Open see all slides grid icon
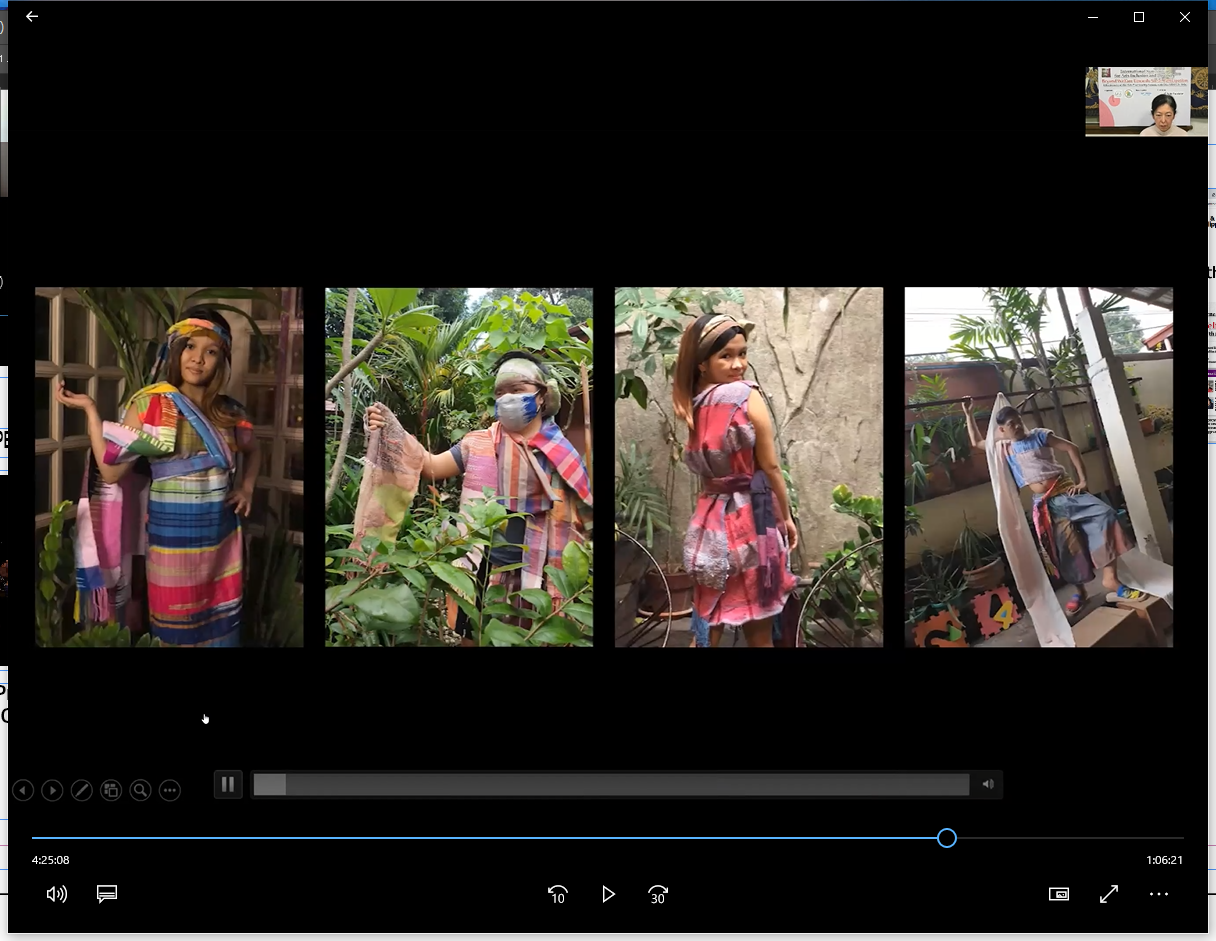 click(111, 790)
